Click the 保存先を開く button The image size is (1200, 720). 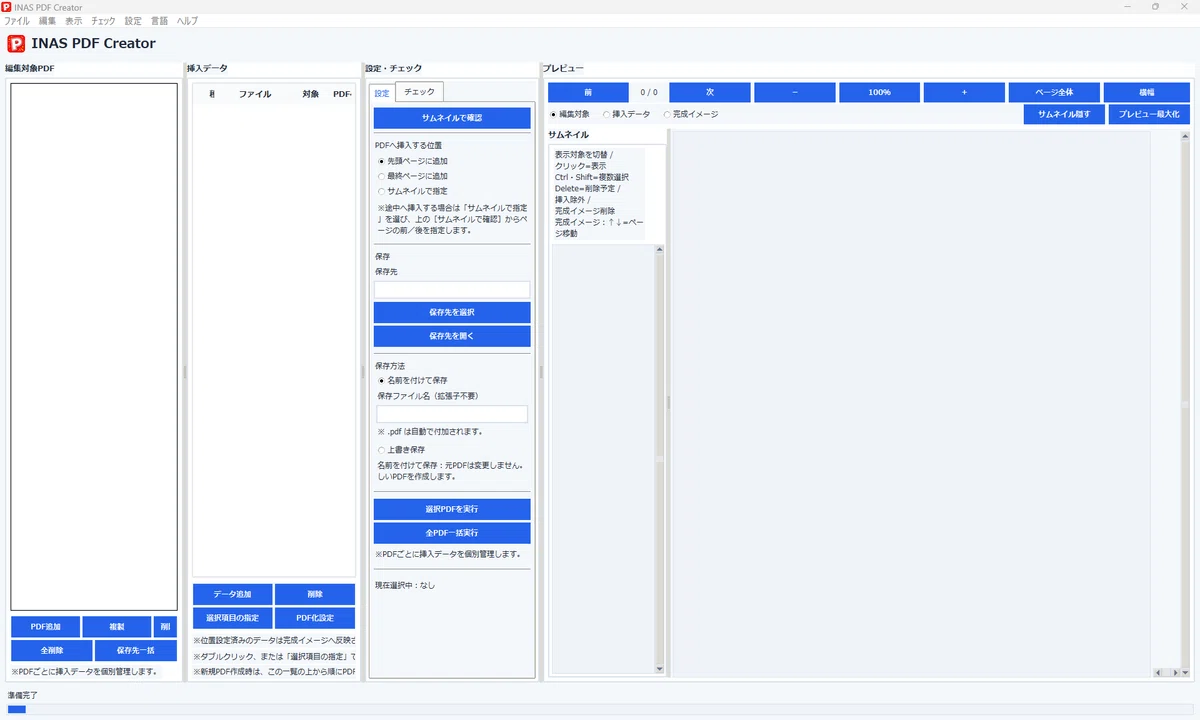click(452, 336)
